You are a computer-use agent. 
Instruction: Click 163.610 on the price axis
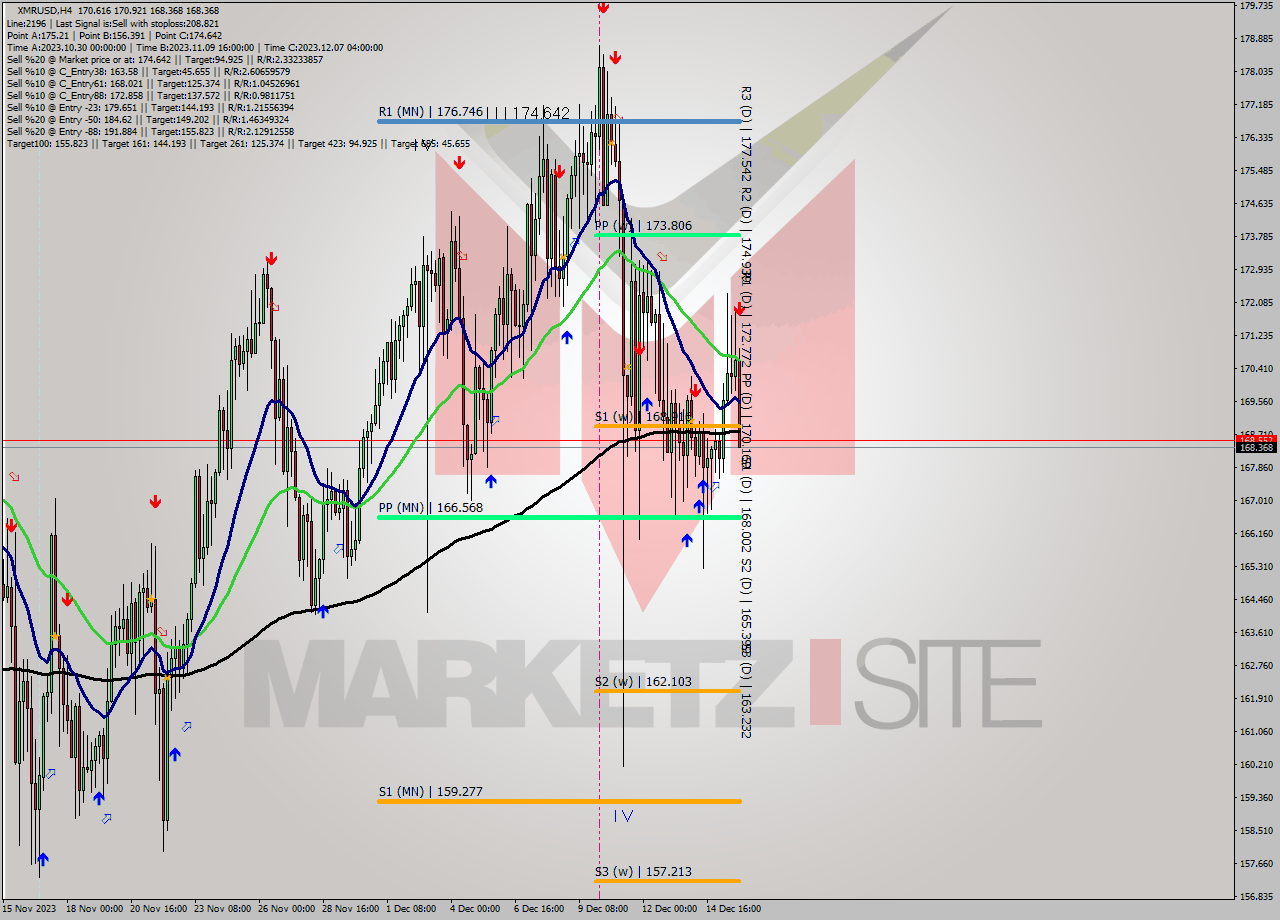(1256, 633)
